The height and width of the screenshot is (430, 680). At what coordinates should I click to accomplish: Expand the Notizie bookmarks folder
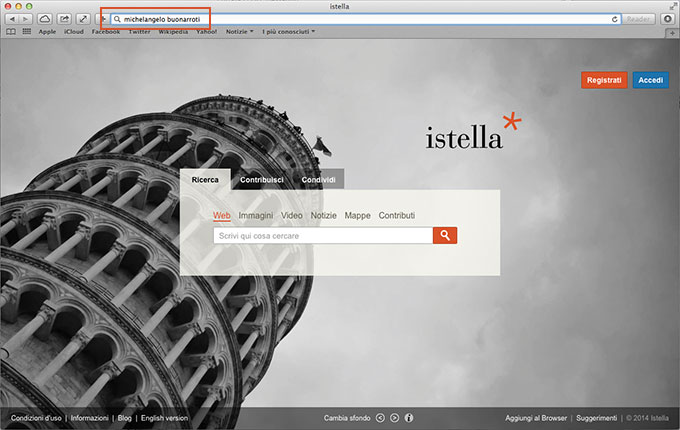(239, 32)
